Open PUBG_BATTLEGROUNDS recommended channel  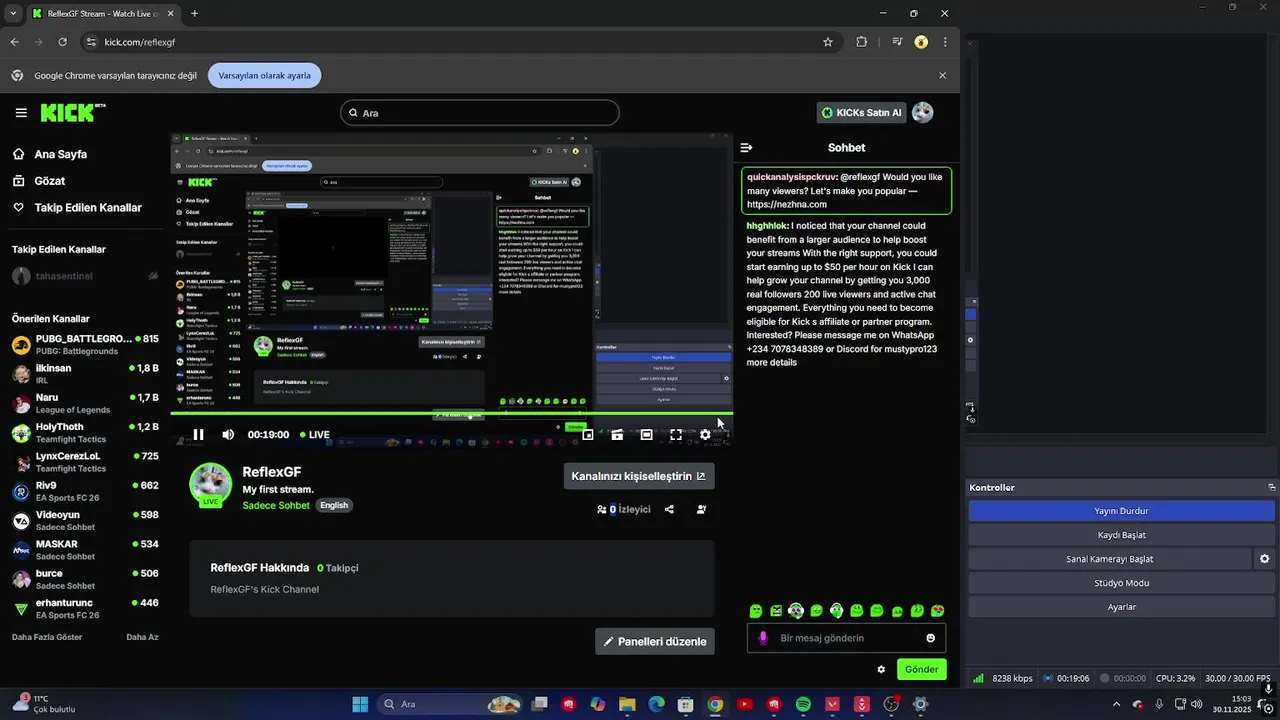pos(85,345)
